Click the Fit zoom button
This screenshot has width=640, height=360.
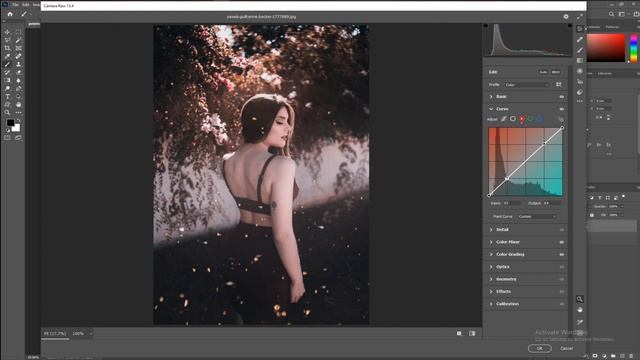pos(55,333)
